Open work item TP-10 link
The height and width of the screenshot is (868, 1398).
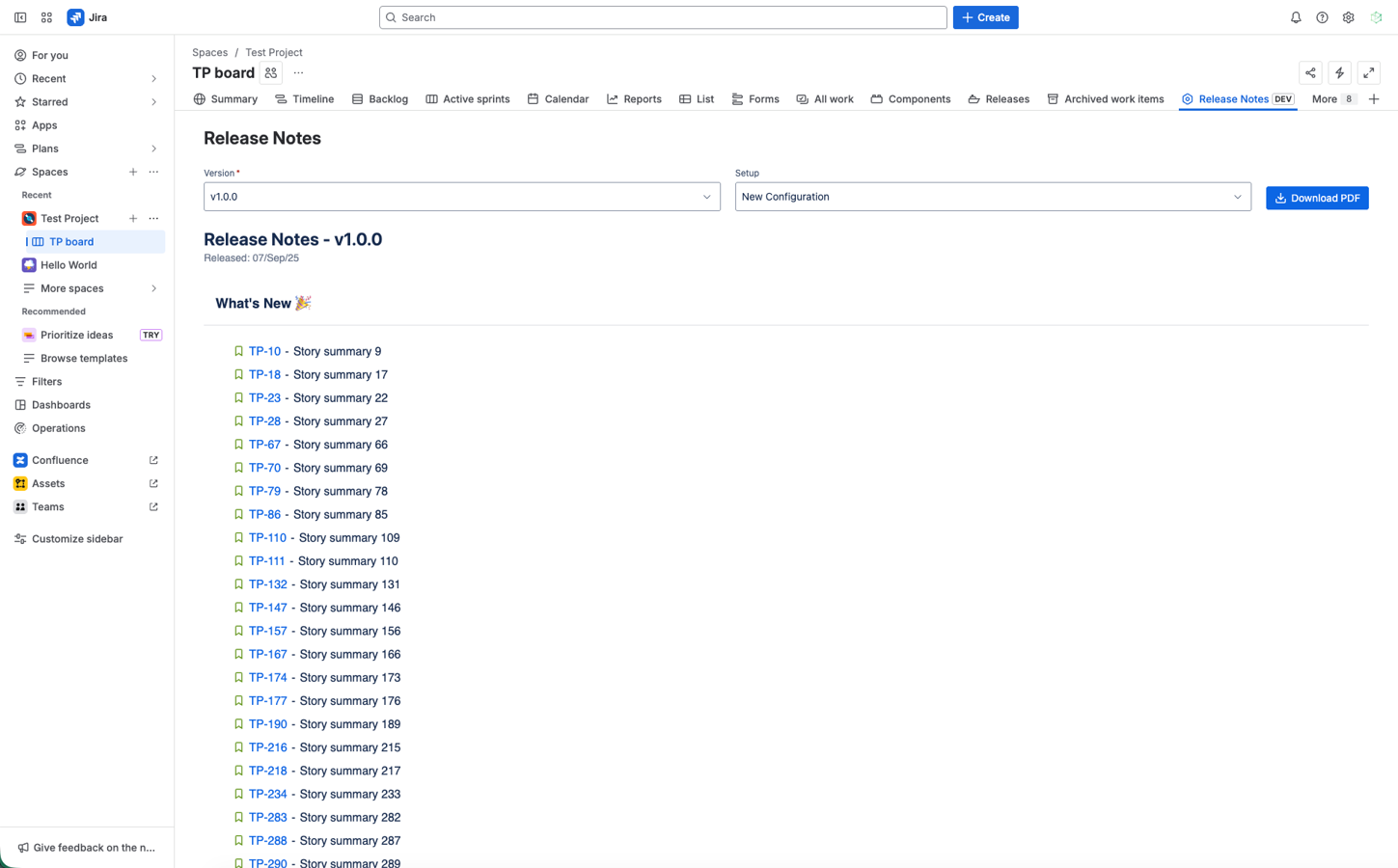(x=264, y=351)
